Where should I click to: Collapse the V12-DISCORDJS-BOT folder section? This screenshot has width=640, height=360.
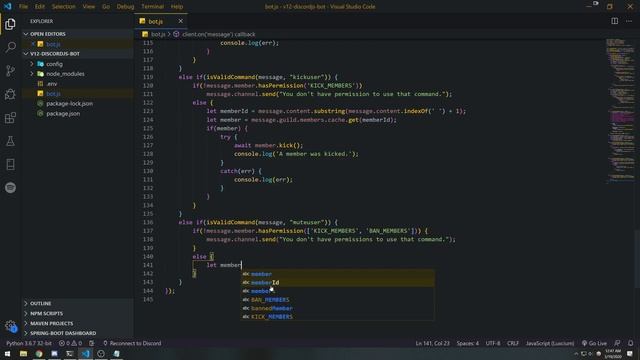point(78,54)
